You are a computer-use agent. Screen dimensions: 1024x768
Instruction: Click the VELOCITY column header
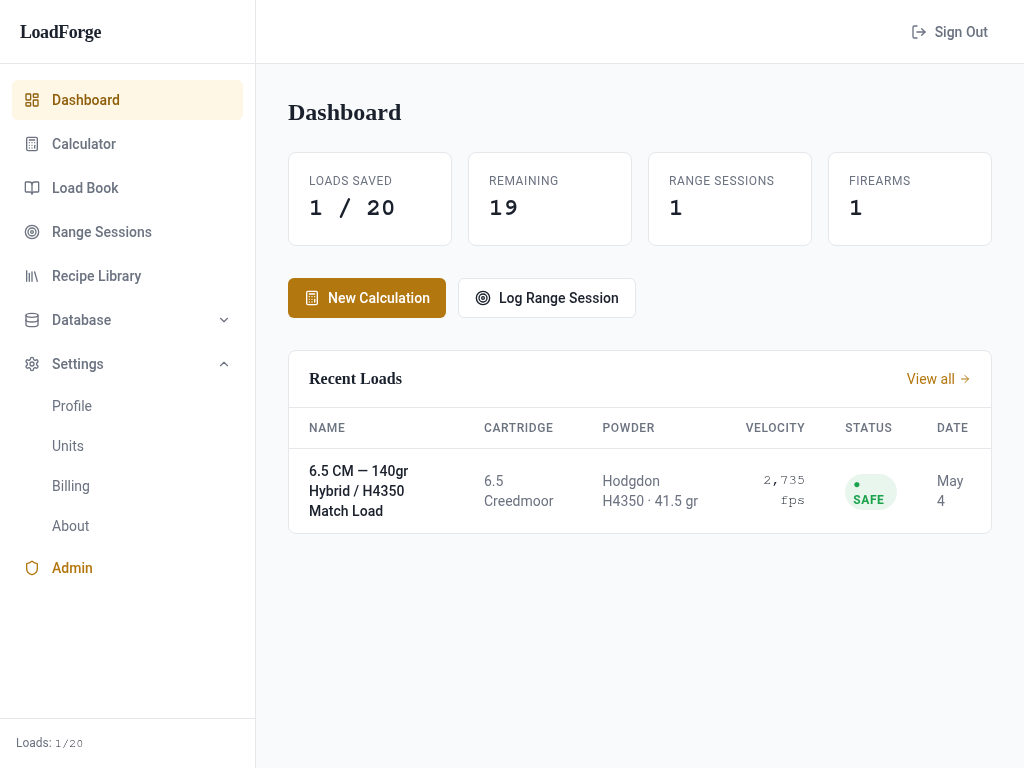(x=775, y=428)
